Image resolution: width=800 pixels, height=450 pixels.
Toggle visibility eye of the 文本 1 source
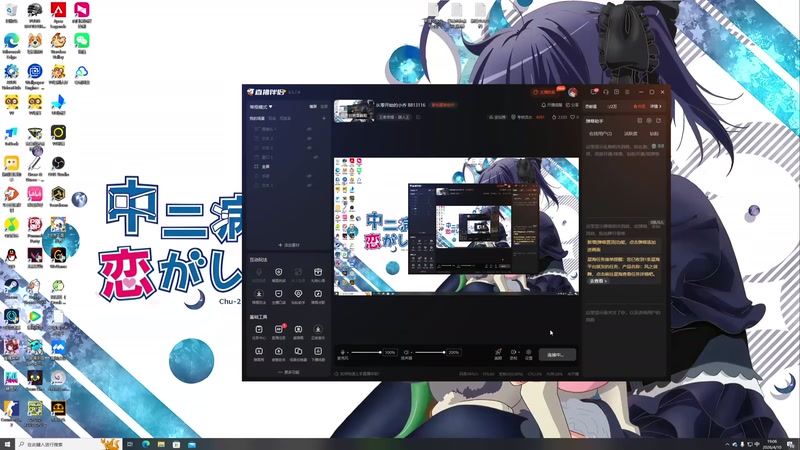click(309, 186)
